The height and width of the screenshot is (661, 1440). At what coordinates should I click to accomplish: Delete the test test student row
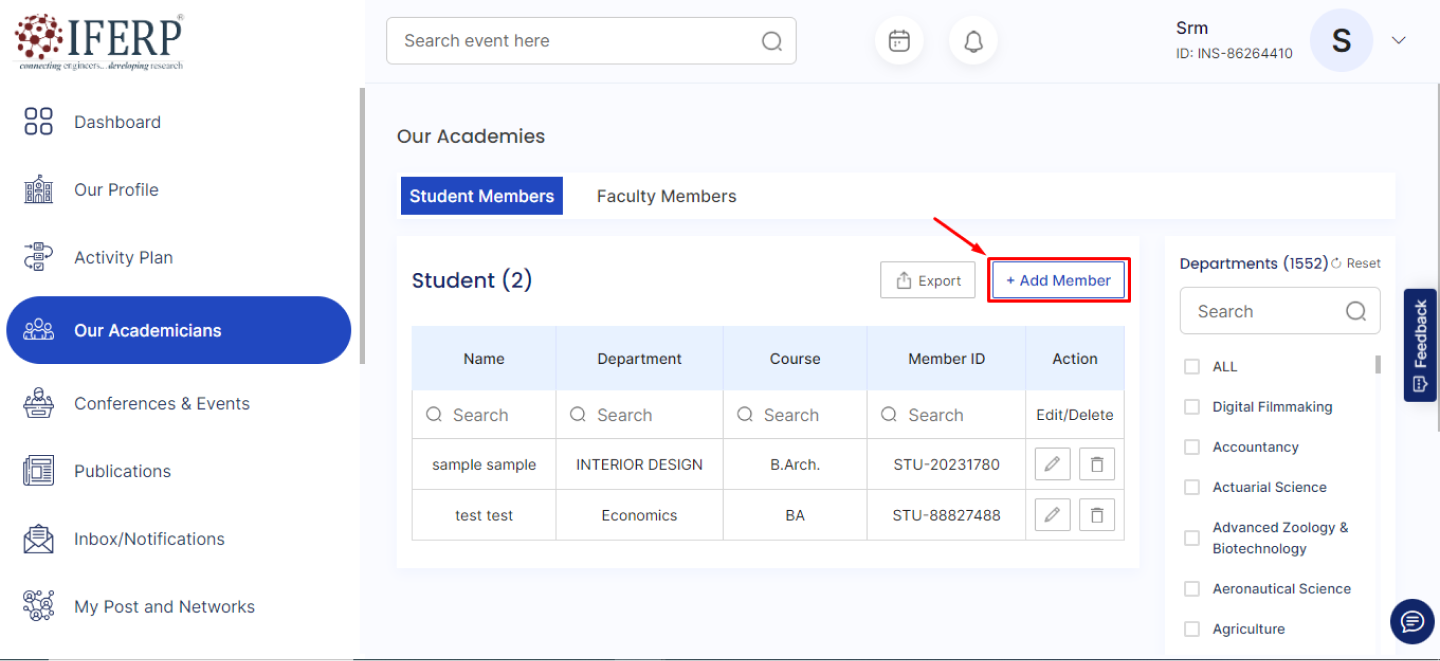pyautogui.click(x=1097, y=515)
